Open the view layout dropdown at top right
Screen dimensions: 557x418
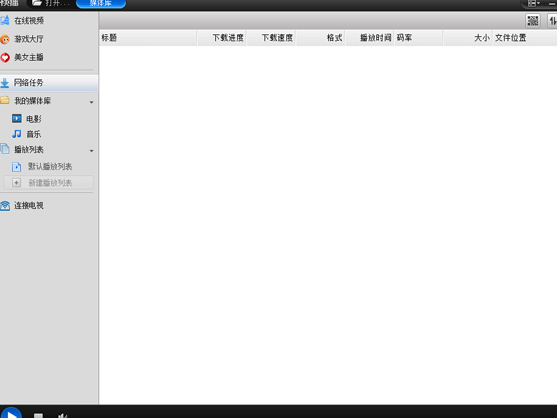click(534, 4)
